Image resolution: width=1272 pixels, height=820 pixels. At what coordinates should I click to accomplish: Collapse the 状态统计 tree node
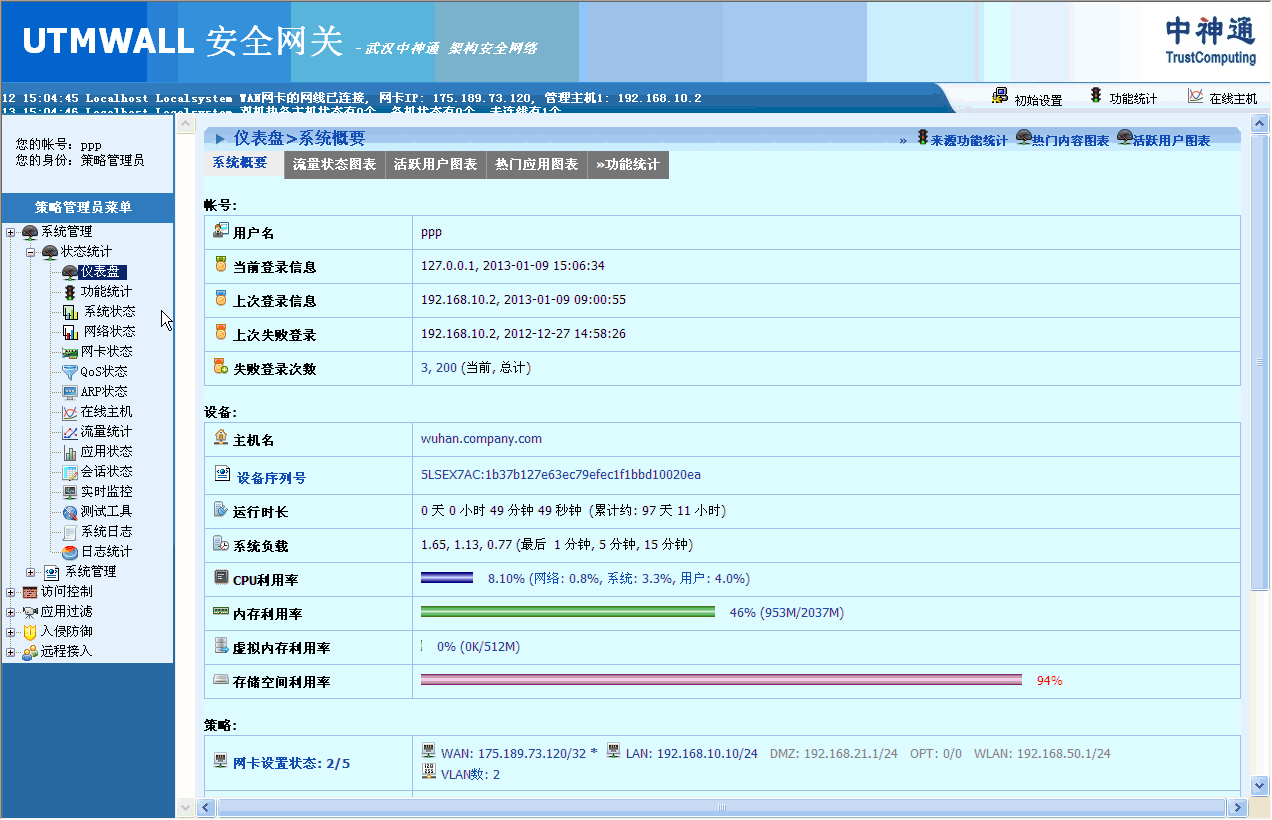[31, 252]
